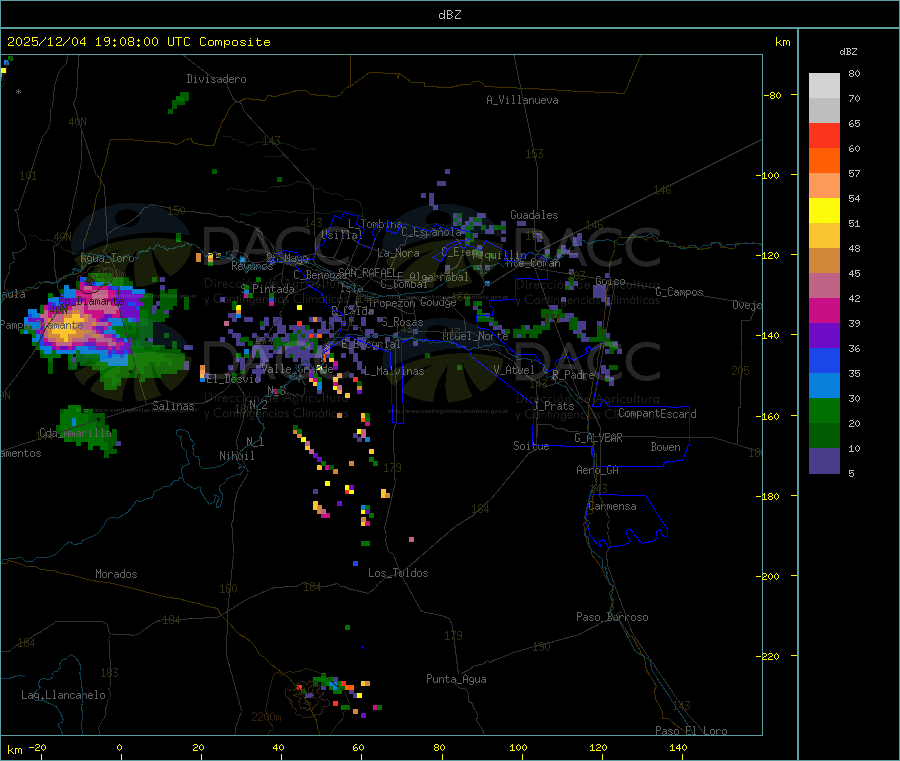Select the light gray 70-80 dBZ legend swatch
The image size is (900, 761).
point(824,86)
